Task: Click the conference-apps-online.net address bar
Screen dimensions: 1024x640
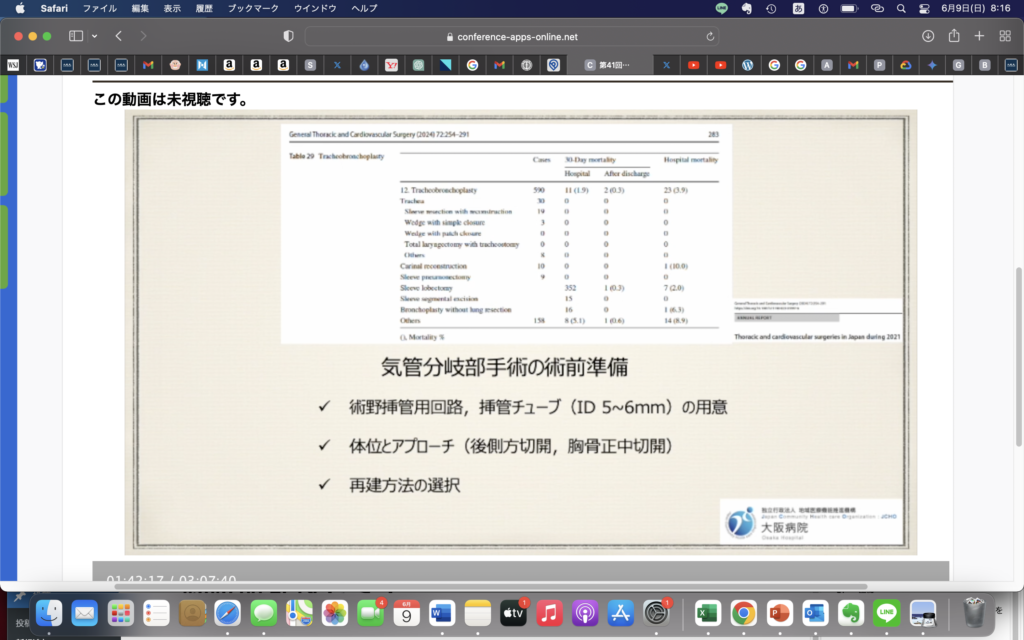Action: [510, 36]
